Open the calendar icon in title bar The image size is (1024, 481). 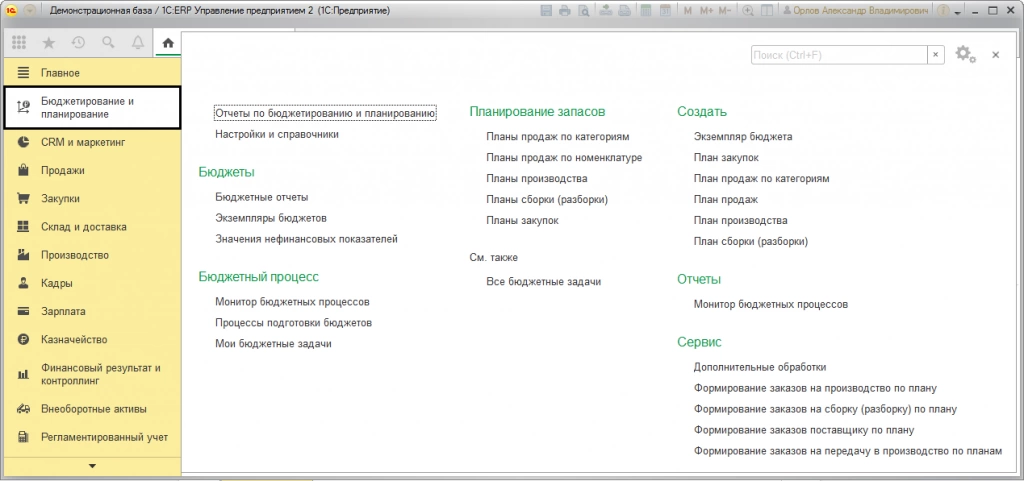coord(665,11)
